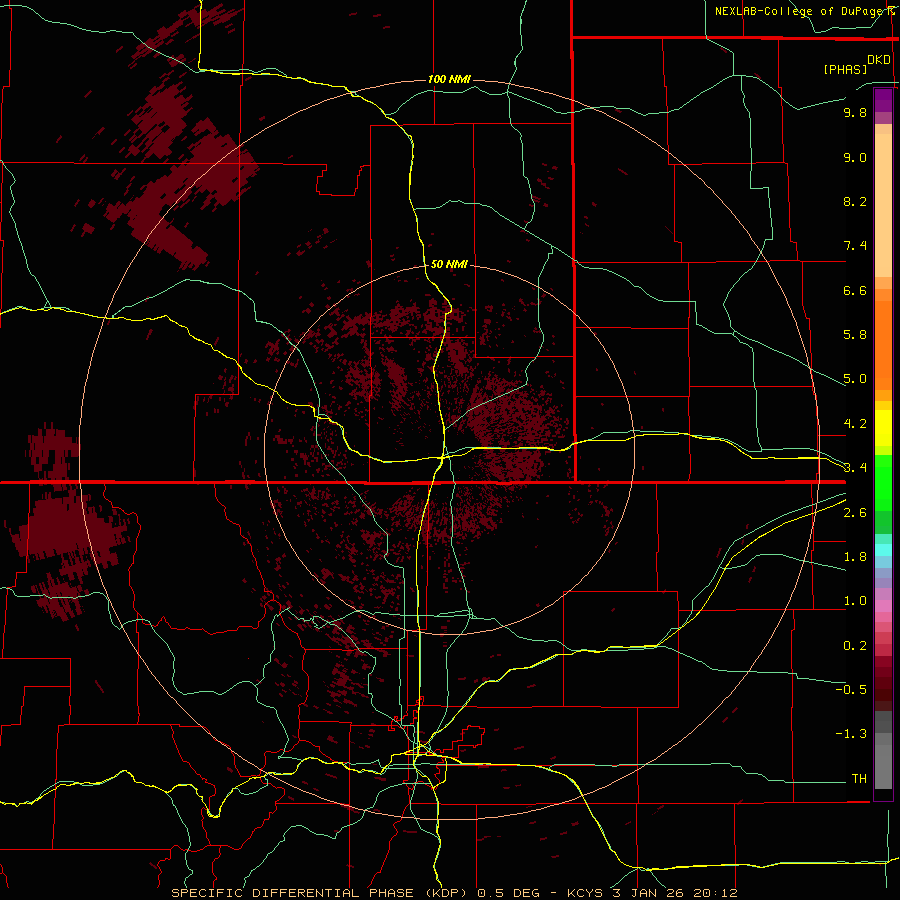This screenshot has width=900, height=900.
Task: Click the 2.6 value on the color scale
Action: point(855,512)
